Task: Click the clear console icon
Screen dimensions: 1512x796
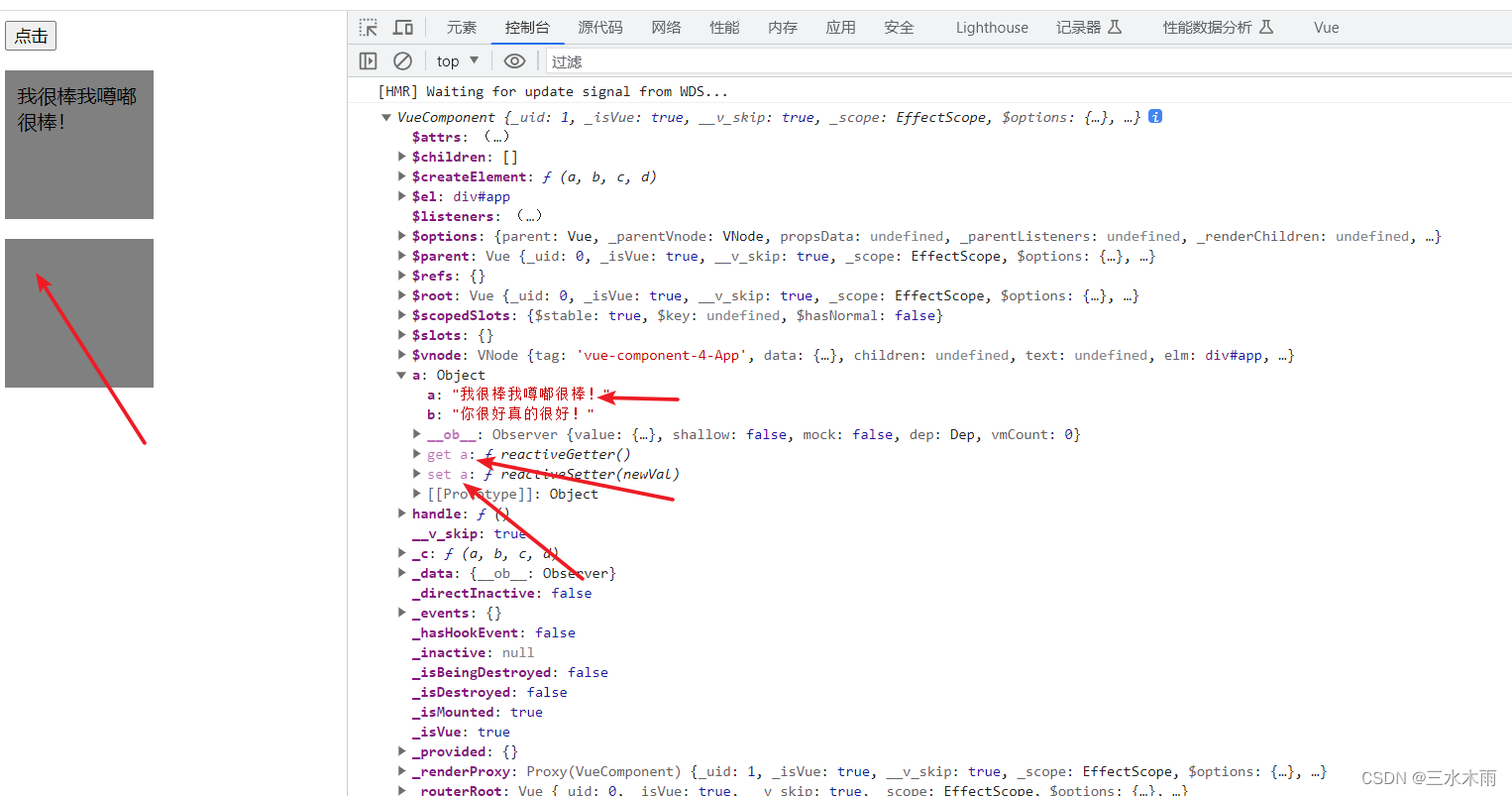Action: [401, 60]
